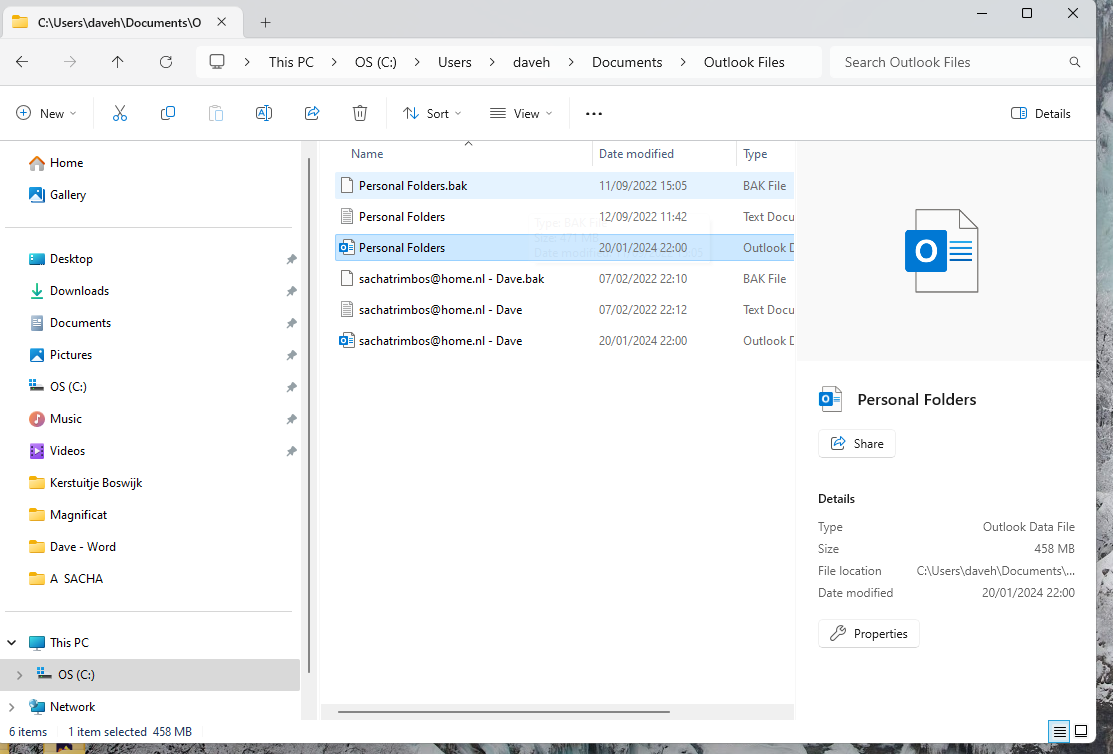Select sachatrimbos@home.nl - Dave Outlook data file
The height and width of the screenshot is (754, 1113).
(x=564, y=341)
